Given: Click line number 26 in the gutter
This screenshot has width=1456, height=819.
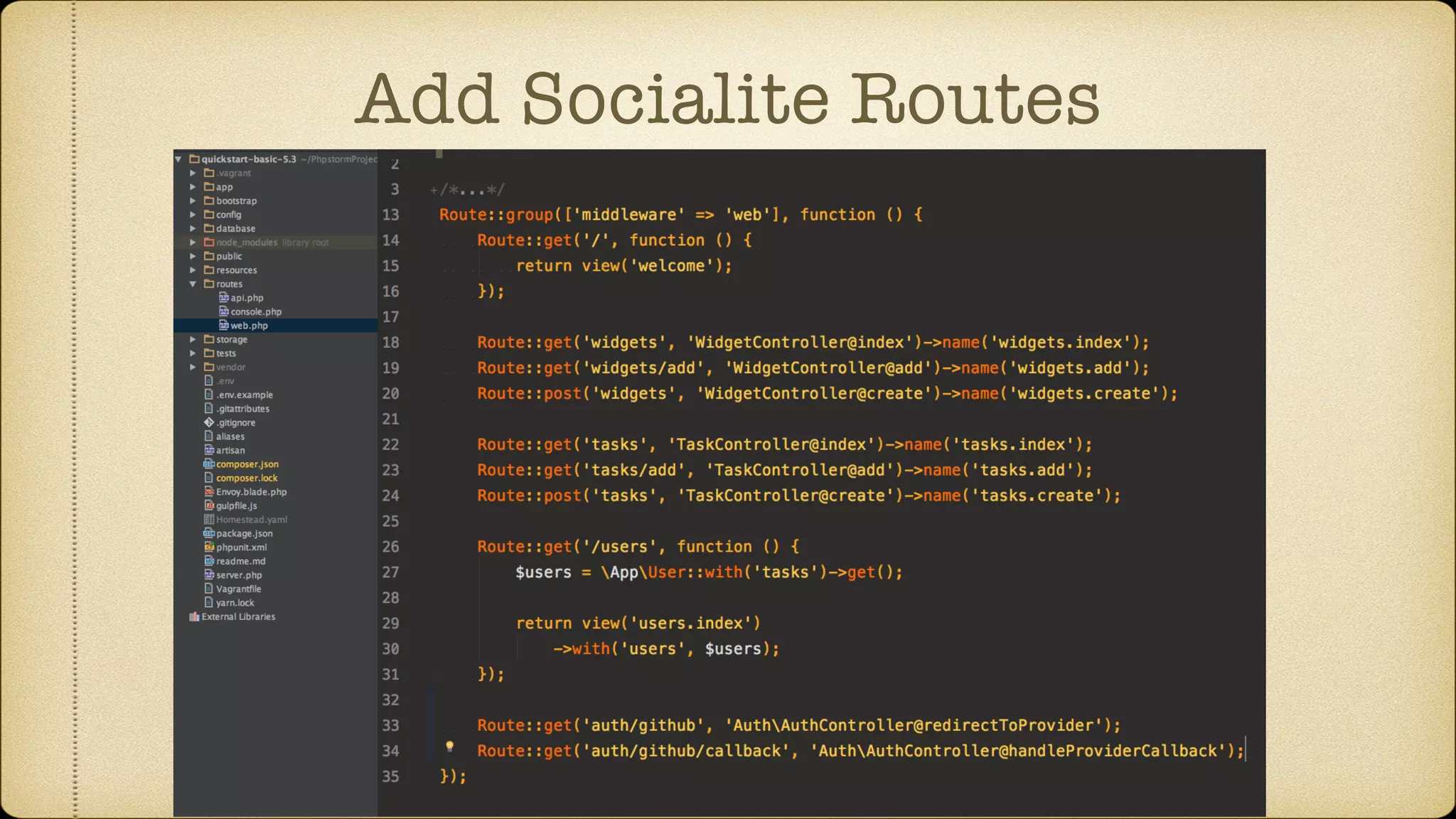Looking at the screenshot, I should point(391,547).
